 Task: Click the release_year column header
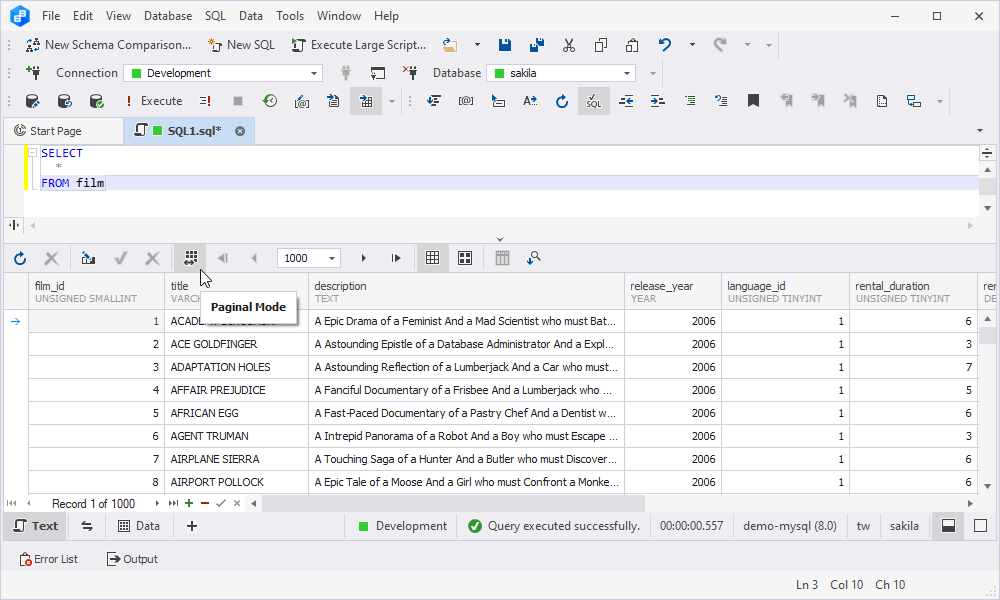pyautogui.click(x=673, y=292)
